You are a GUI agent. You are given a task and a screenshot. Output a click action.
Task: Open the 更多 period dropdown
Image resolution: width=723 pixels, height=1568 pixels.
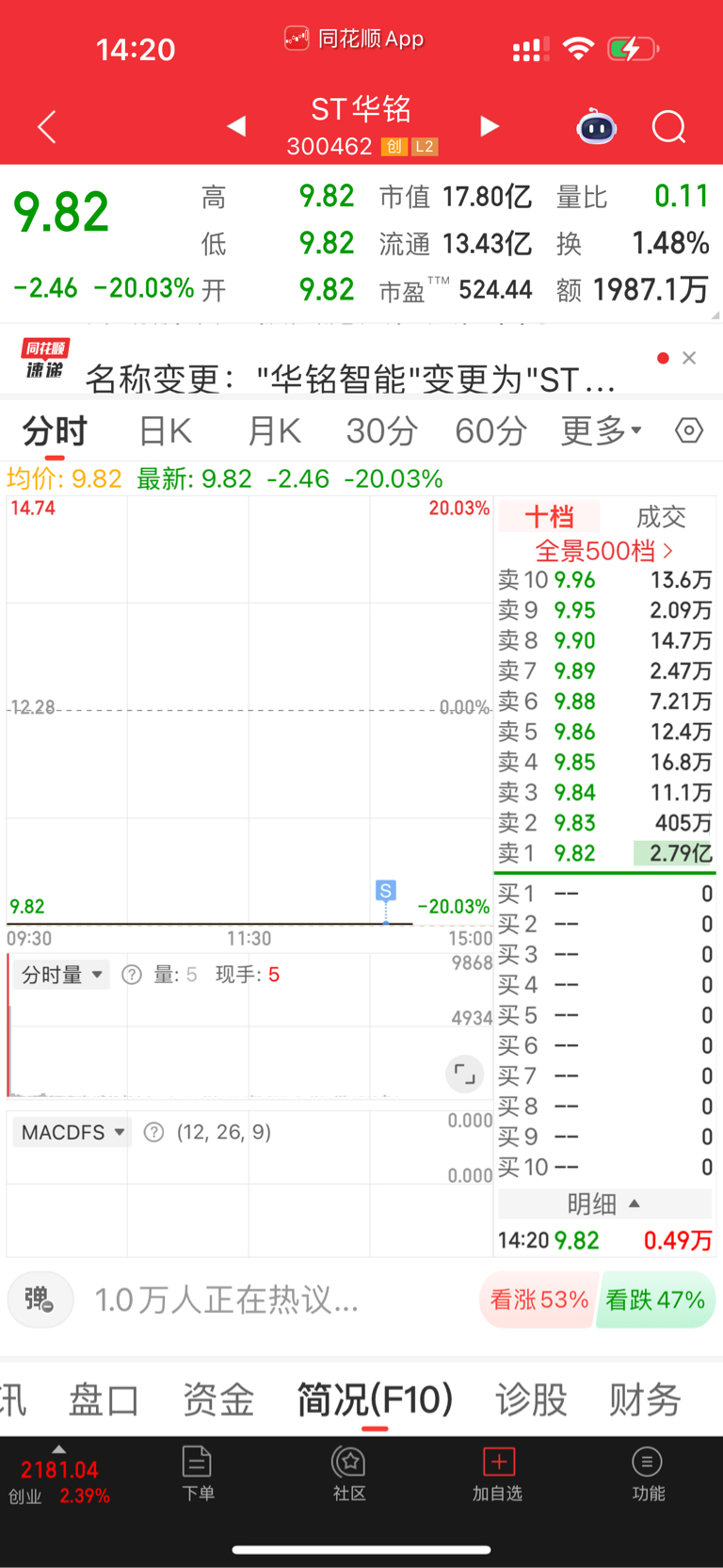(x=602, y=430)
